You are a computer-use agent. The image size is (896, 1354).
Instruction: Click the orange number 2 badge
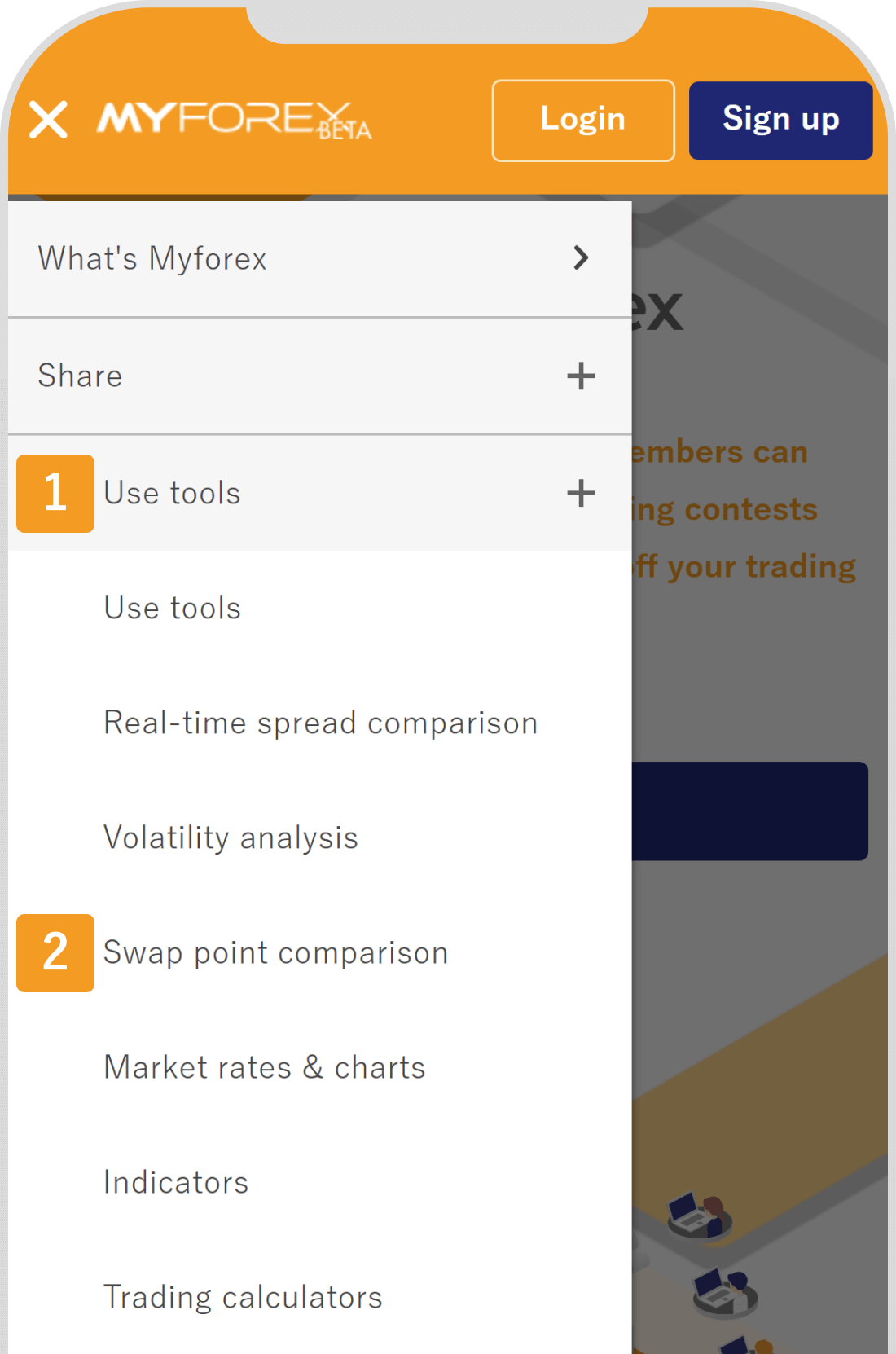[55, 952]
